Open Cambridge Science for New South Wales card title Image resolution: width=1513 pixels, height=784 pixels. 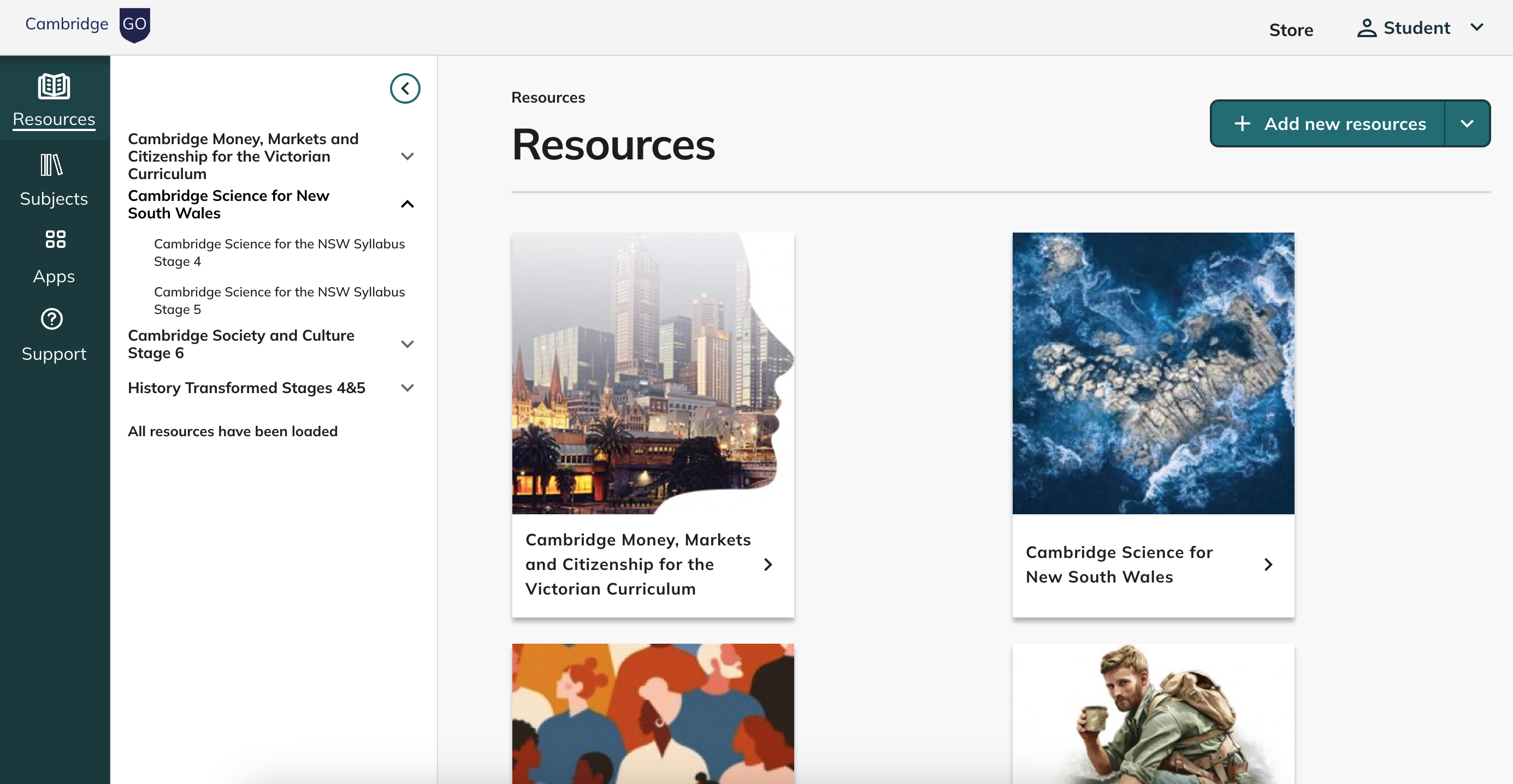coord(1119,565)
